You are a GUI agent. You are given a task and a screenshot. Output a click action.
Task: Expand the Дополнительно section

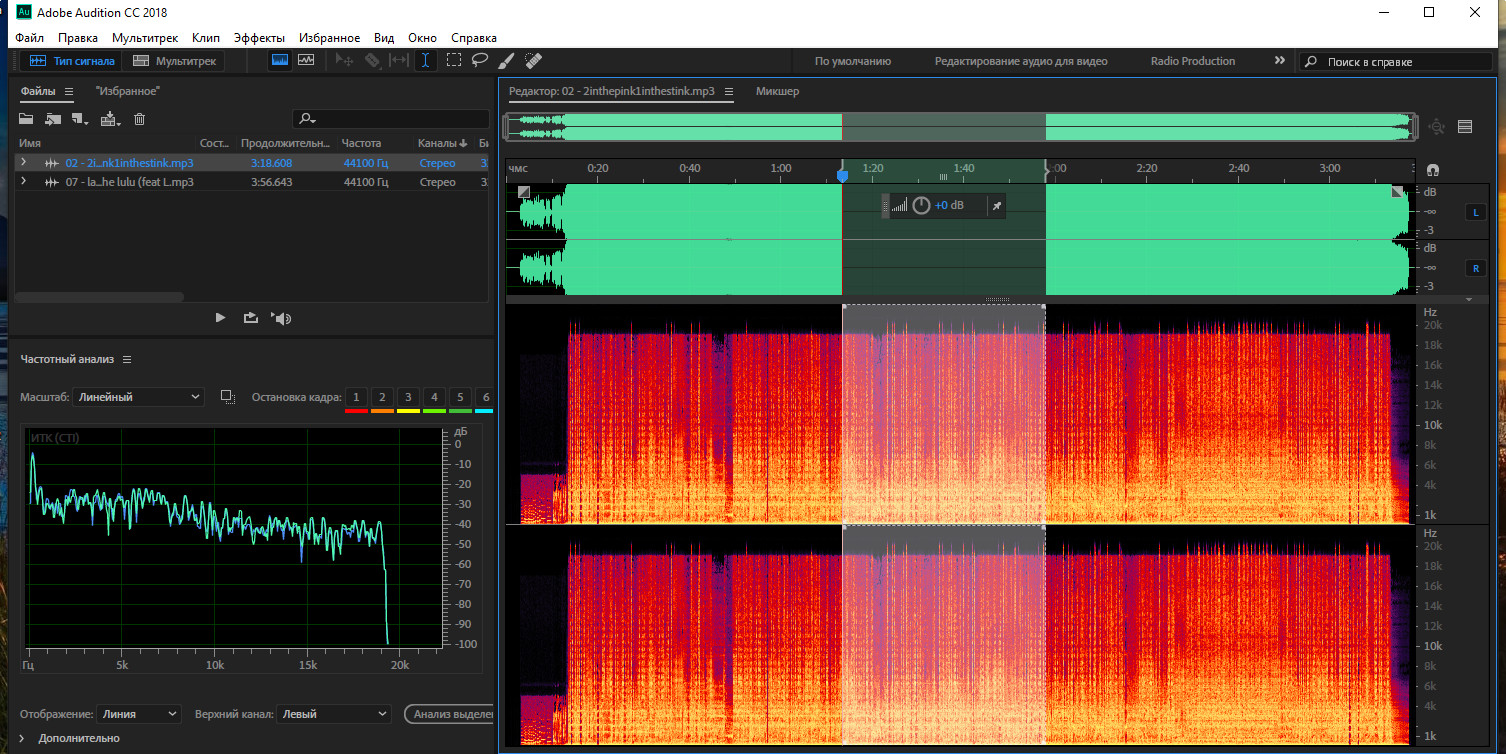coord(23,738)
